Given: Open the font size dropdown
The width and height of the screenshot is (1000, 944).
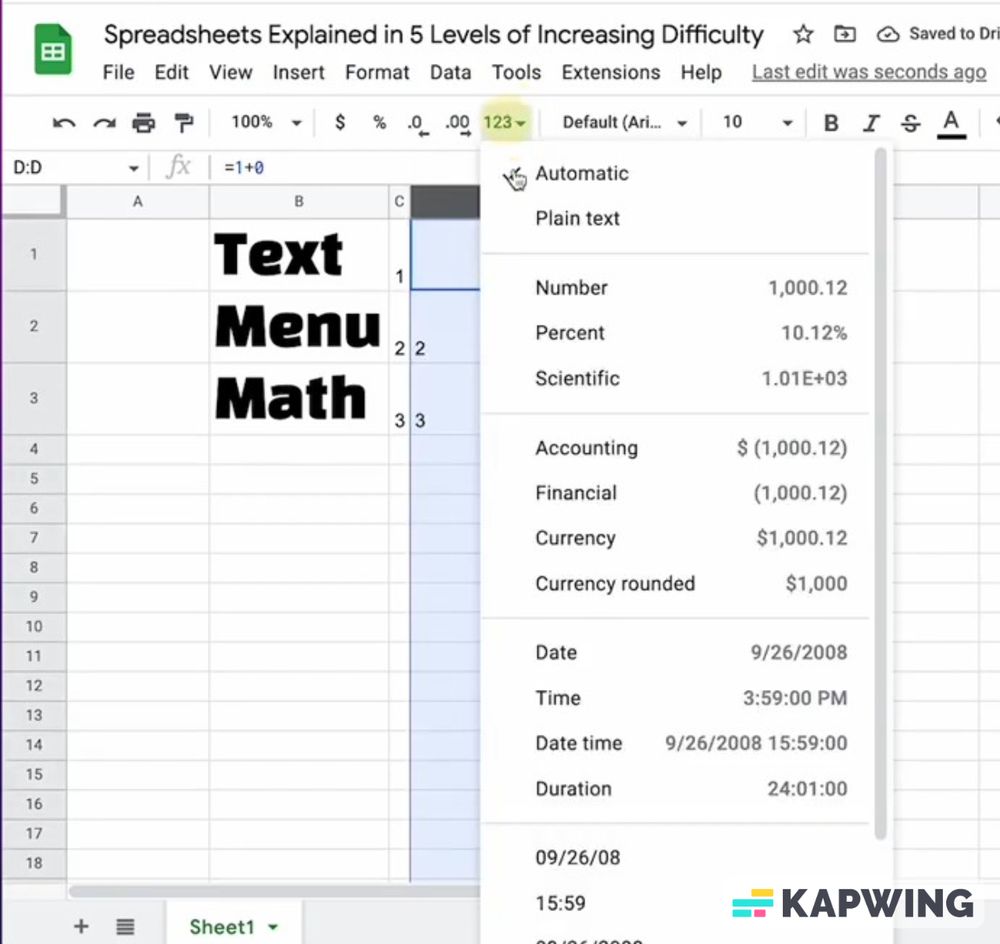Looking at the screenshot, I should [x=753, y=122].
